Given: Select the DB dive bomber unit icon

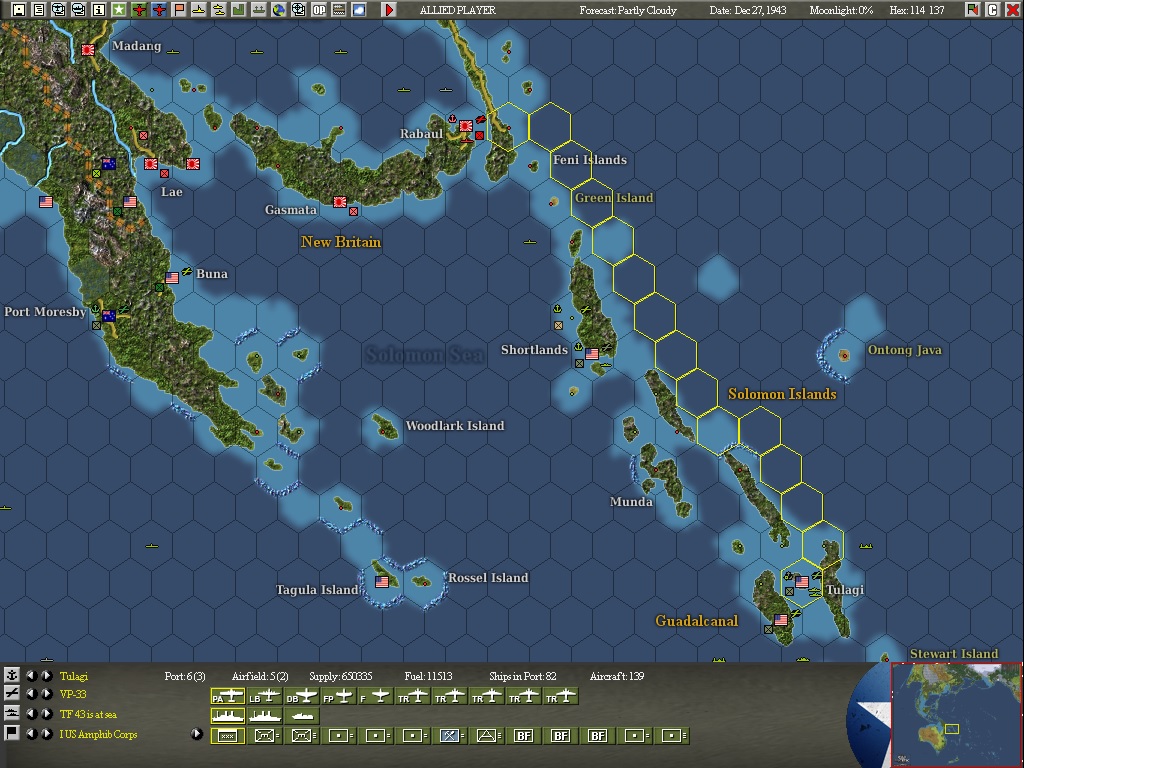Looking at the screenshot, I should (302, 696).
